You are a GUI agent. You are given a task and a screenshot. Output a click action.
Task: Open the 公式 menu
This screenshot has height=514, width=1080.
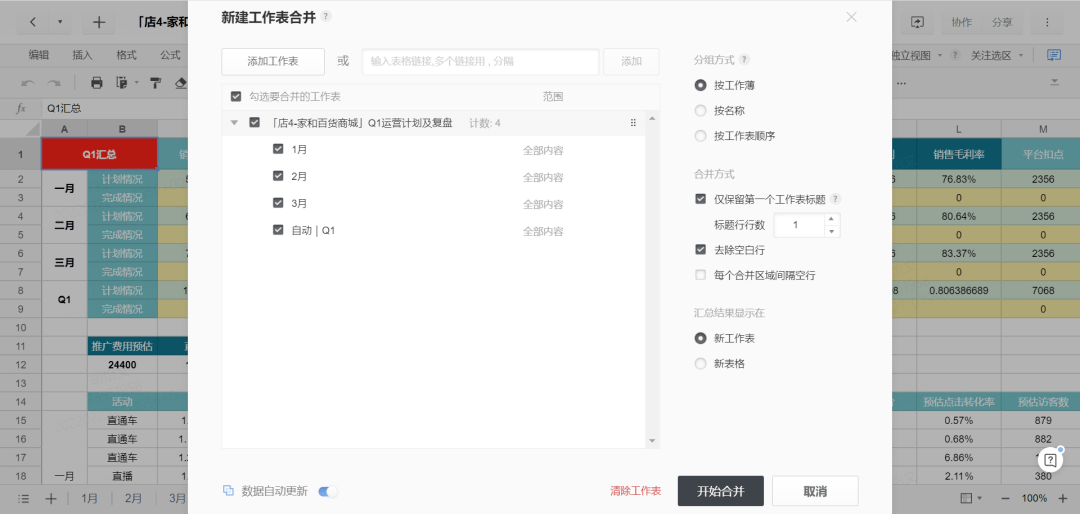(x=170, y=55)
